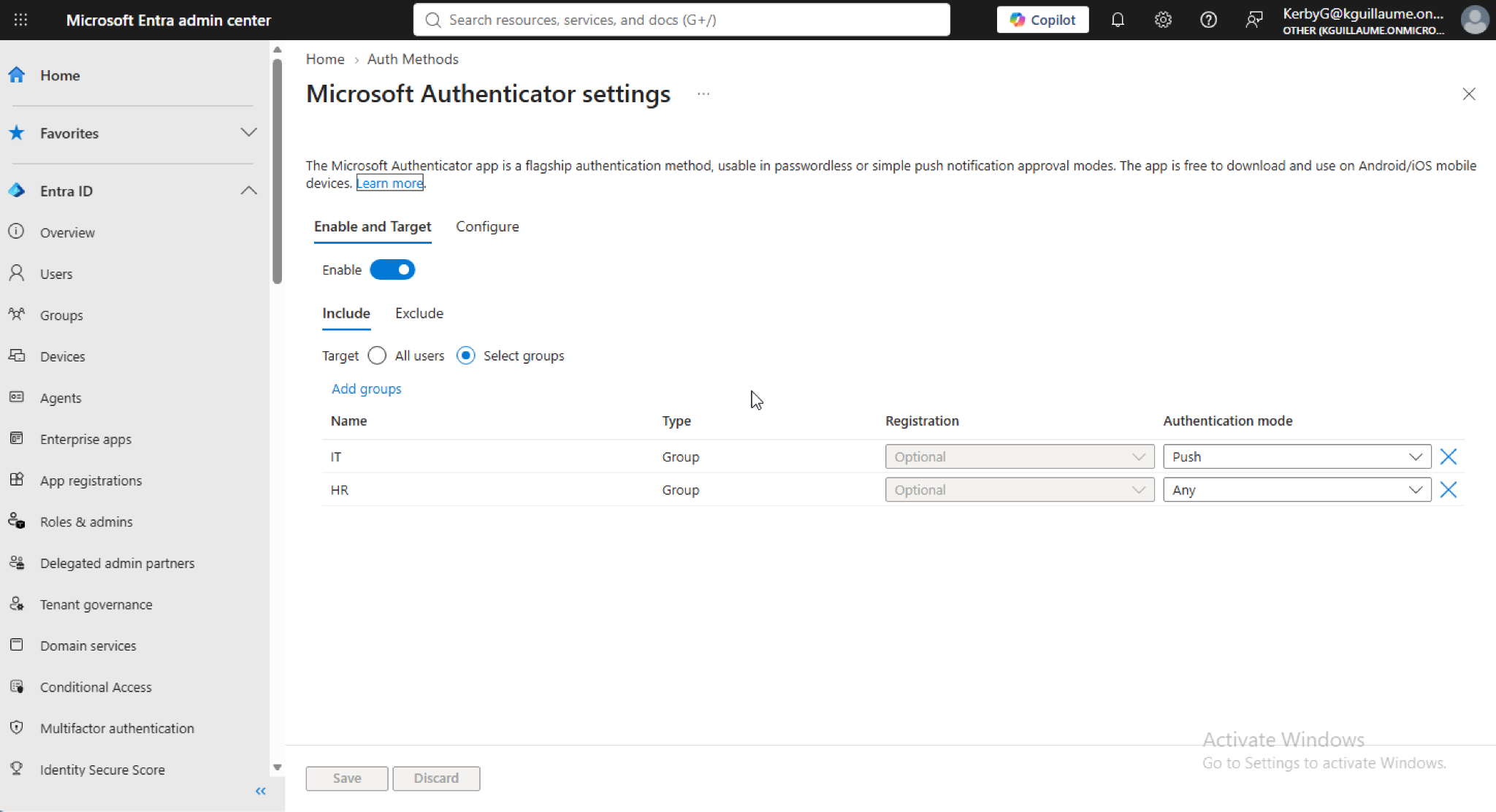Image resolution: width=1496 pixels, height=812 pixels.
Task: Open the settings gear icon
Action: tap(1163, 20)
